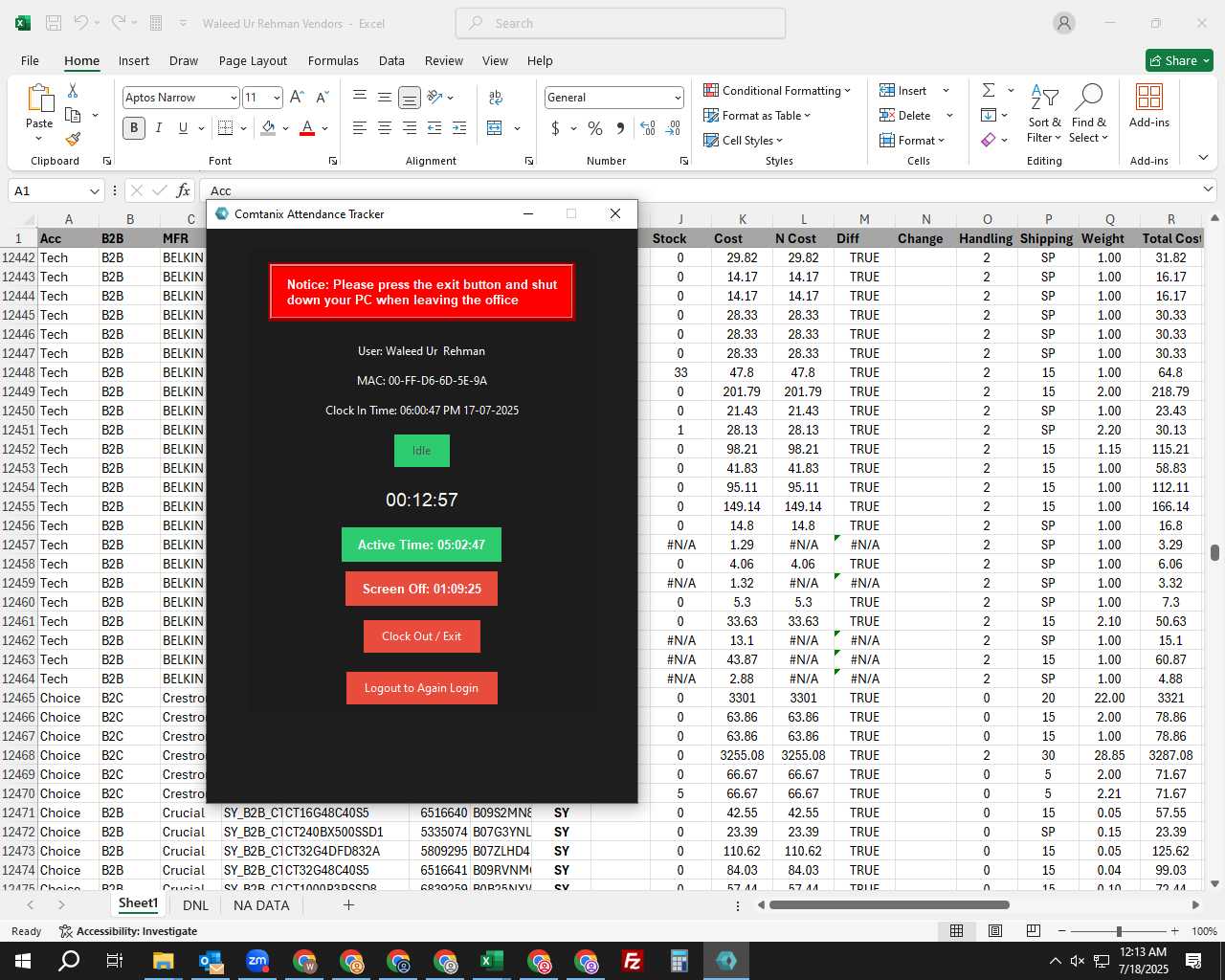Open the File menu

pos(30,60)
